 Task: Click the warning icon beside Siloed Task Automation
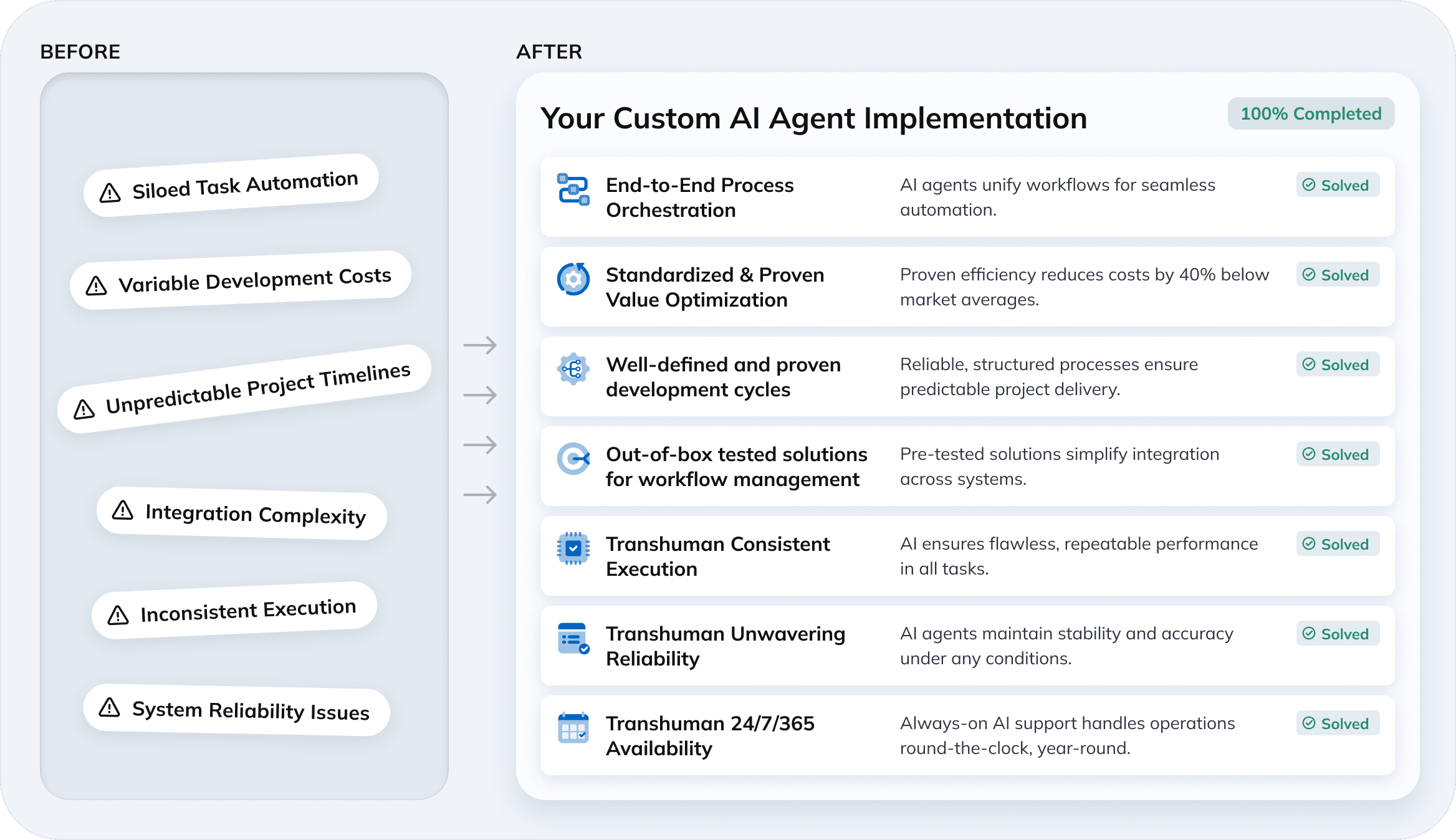pos(110,193)
